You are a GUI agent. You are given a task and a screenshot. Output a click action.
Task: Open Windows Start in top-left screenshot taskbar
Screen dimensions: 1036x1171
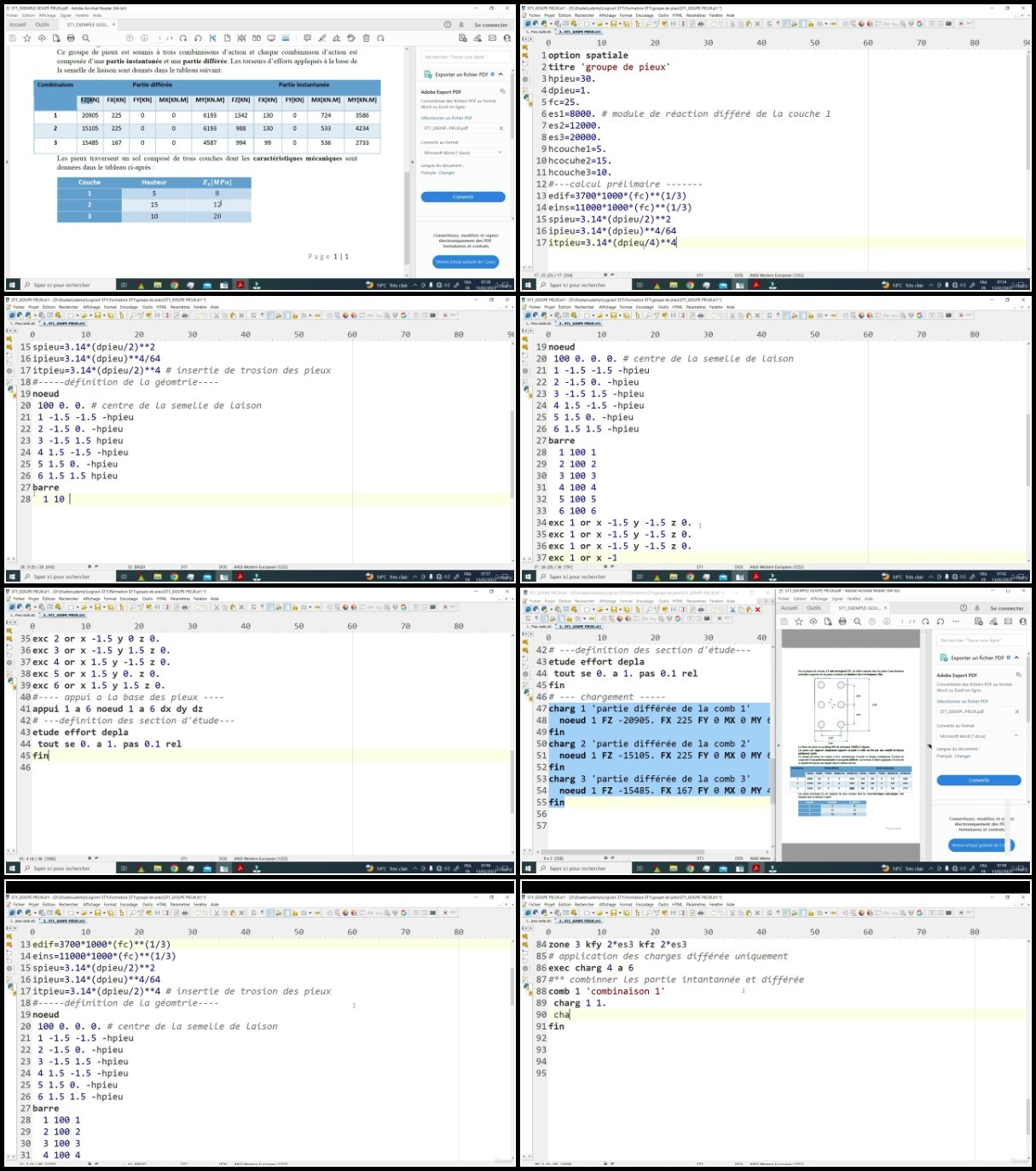(13, 285)
